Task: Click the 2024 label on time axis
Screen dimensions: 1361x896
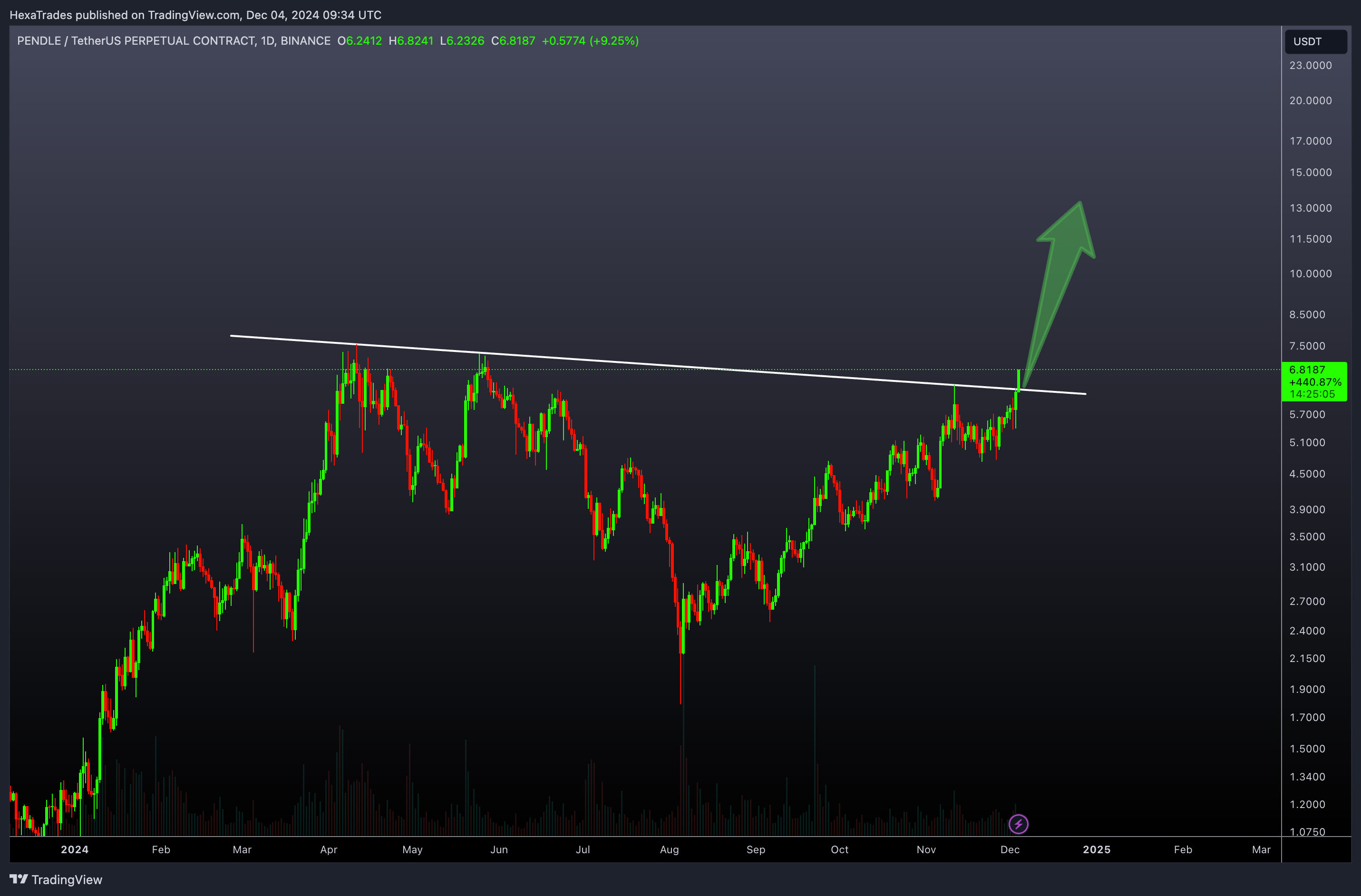Action: point(74,850)
